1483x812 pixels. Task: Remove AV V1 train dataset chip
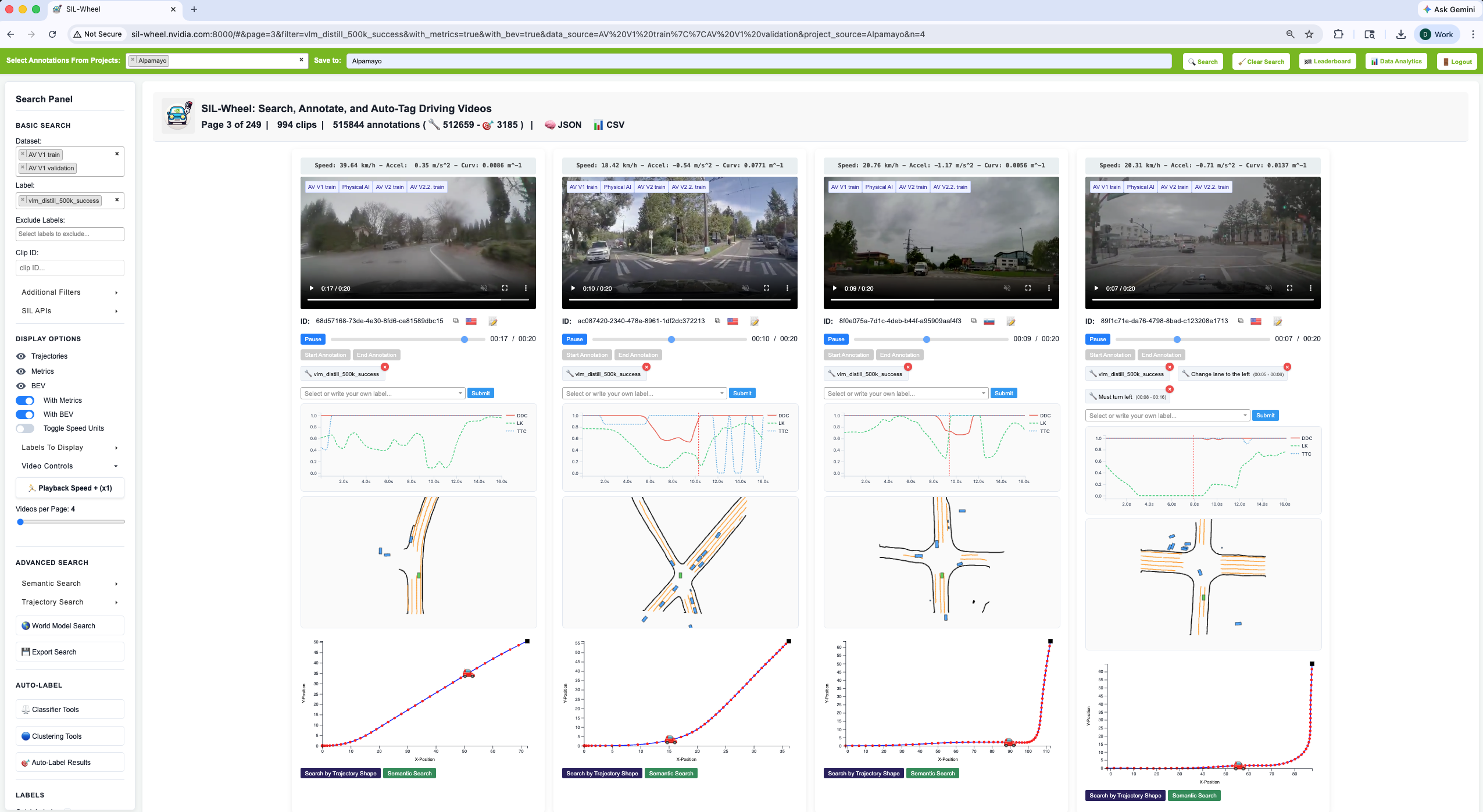click(23, 155)
